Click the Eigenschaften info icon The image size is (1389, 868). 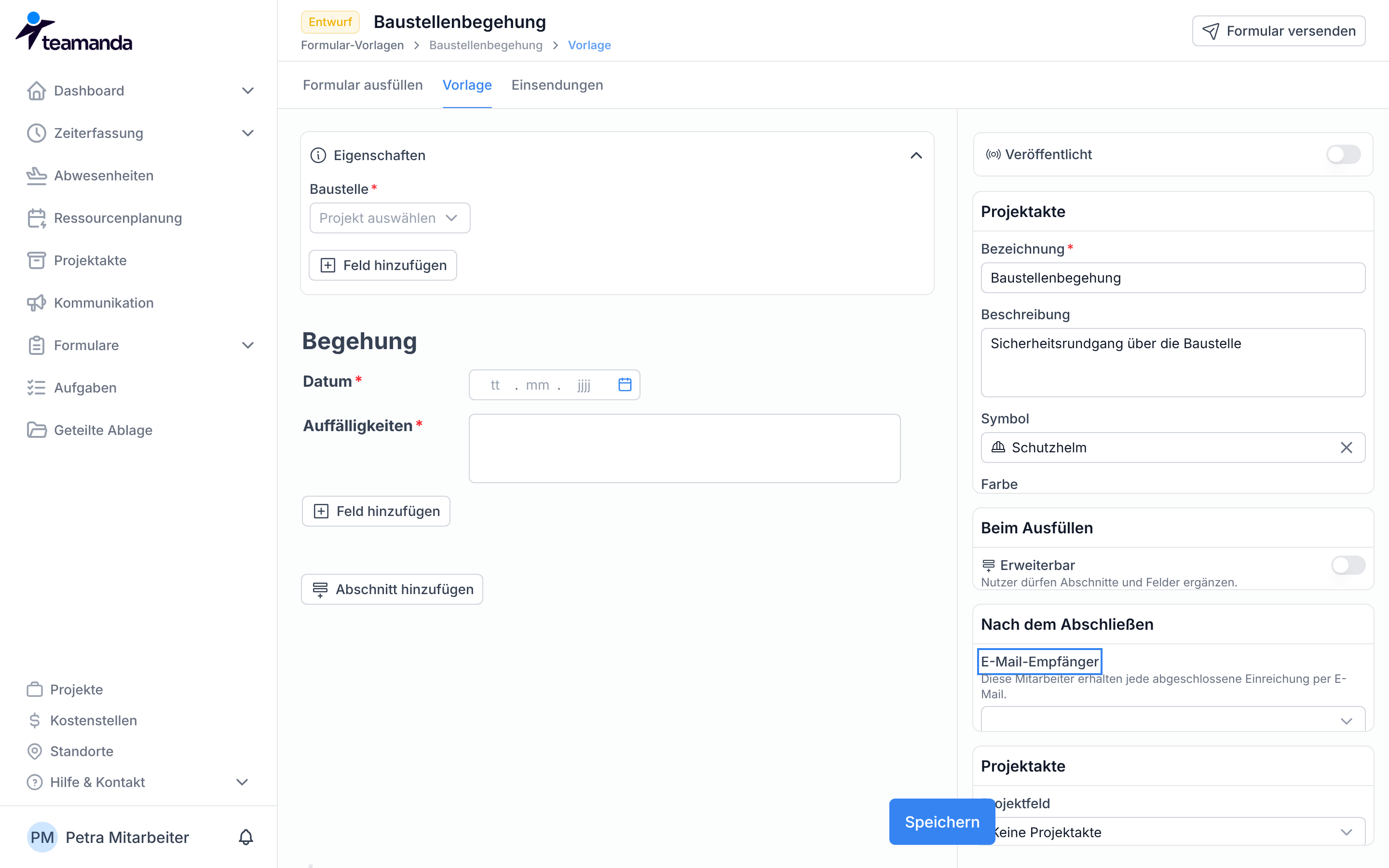pyautogui.click(x=318, y=156)
